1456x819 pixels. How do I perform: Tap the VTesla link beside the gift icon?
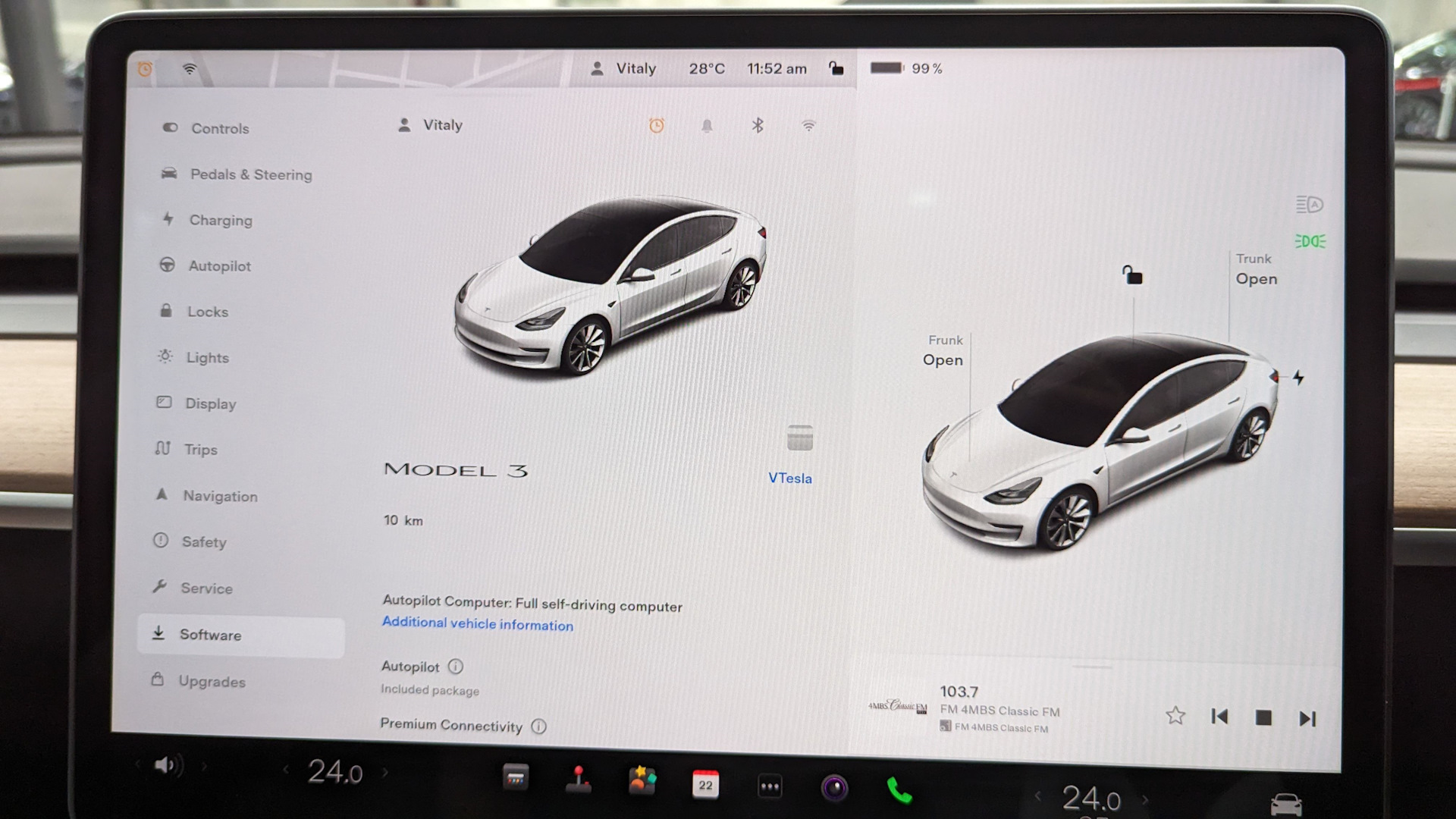pyautogui.click(x=789, y=479)
